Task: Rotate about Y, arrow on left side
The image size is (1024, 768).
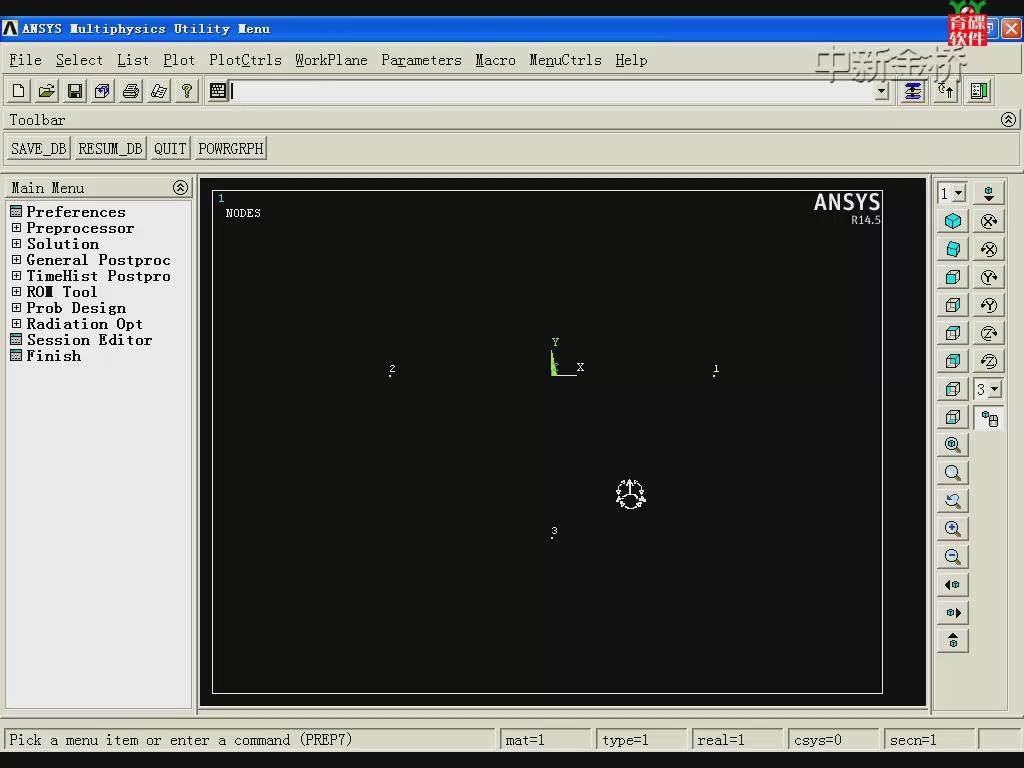Action: click(x=989, y=306)
